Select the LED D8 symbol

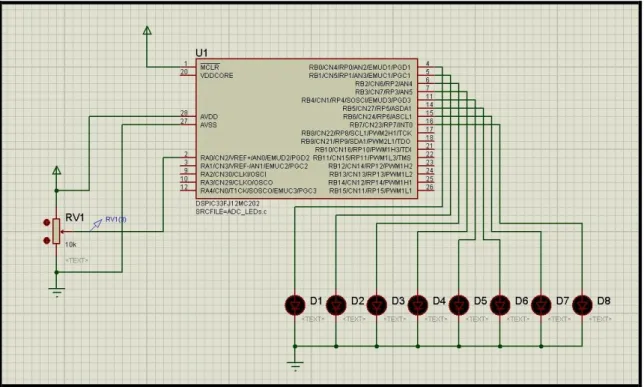[582, 305]
